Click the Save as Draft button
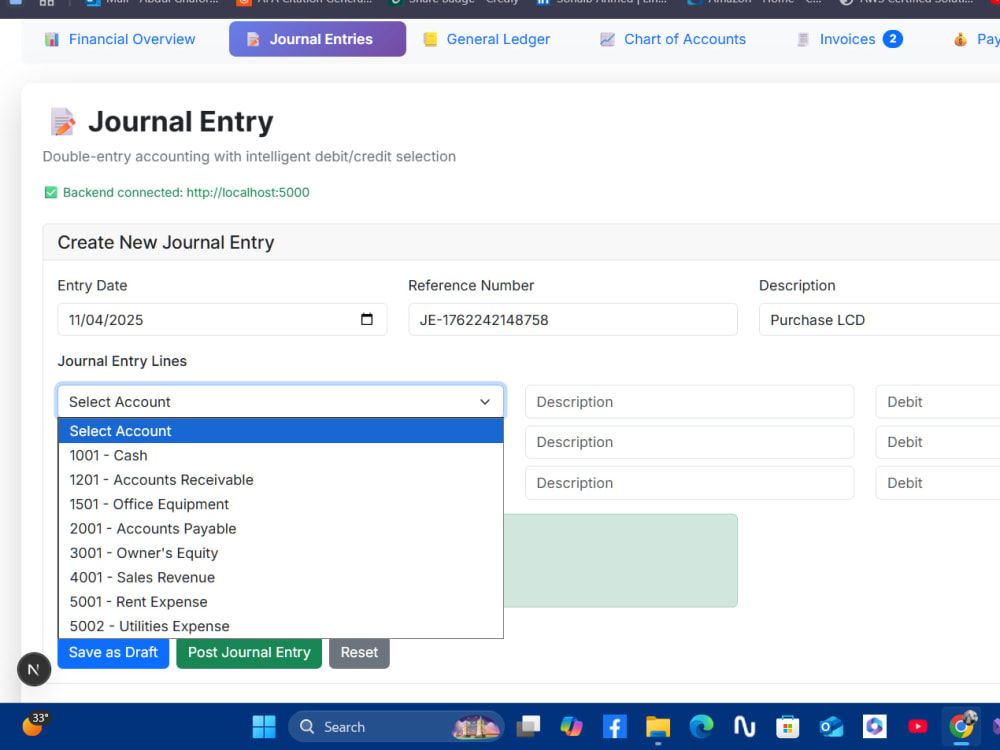The image size is (1000, 750). pos(113,652)
